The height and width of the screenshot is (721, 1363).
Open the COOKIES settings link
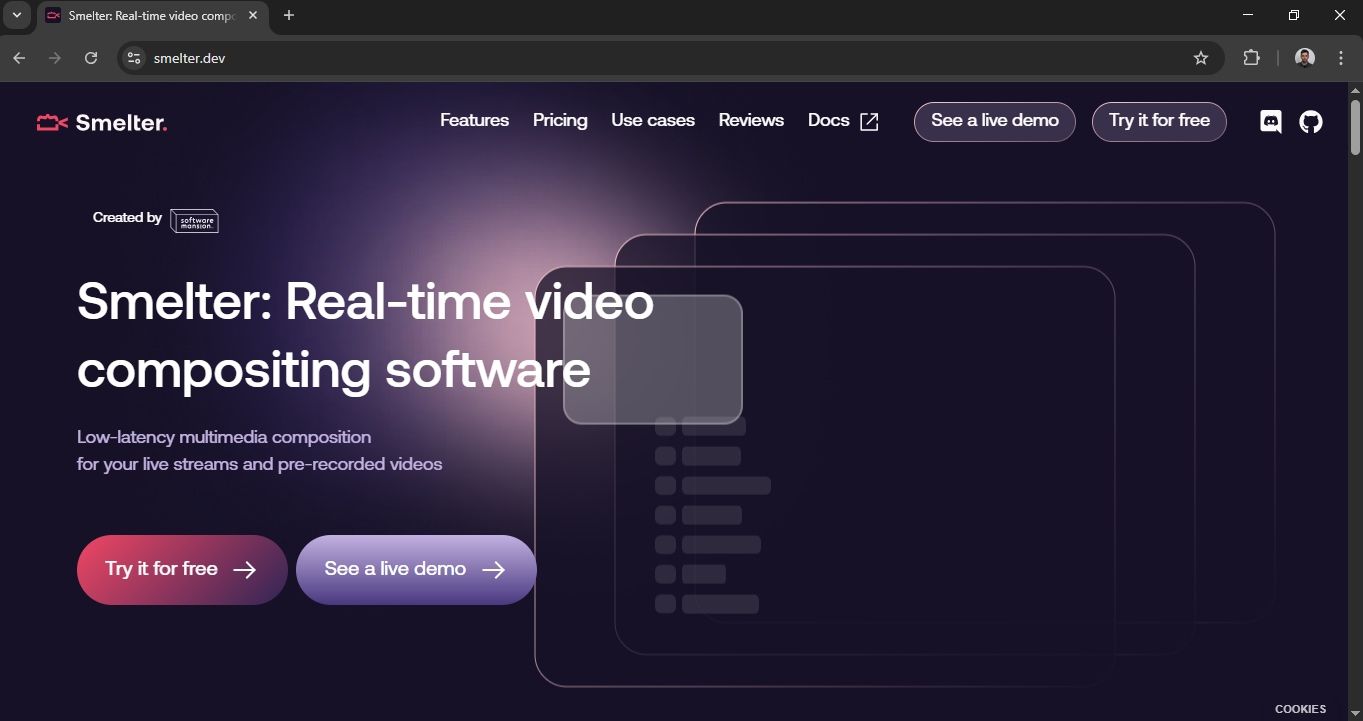coord(1300,709)
